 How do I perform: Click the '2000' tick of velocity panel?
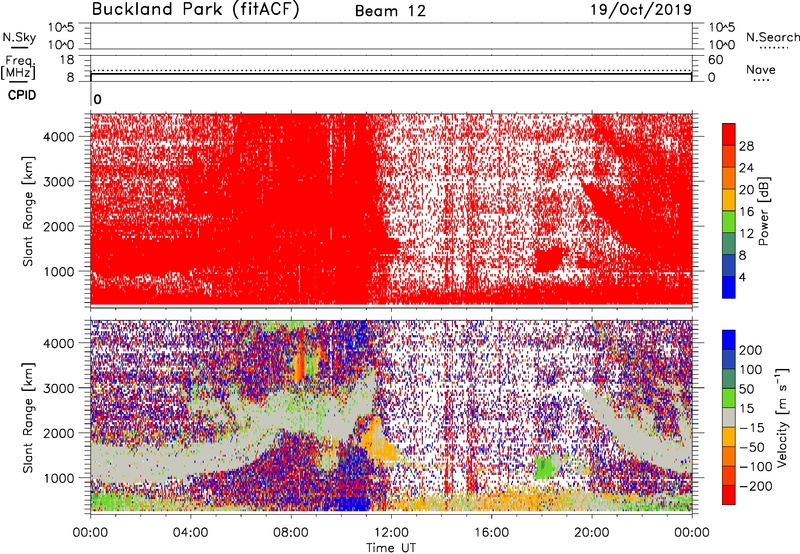pyautogui.click(x=58, y=433)
